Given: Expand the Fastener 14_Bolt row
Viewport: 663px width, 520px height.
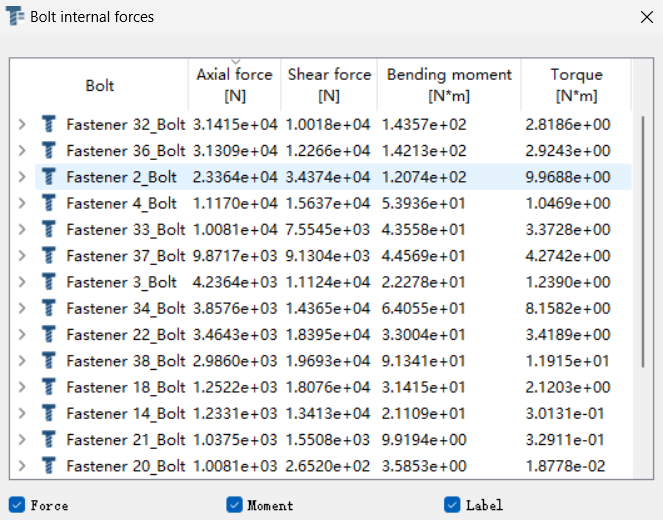Looking at the screenshot, I should tap(22, 413).
